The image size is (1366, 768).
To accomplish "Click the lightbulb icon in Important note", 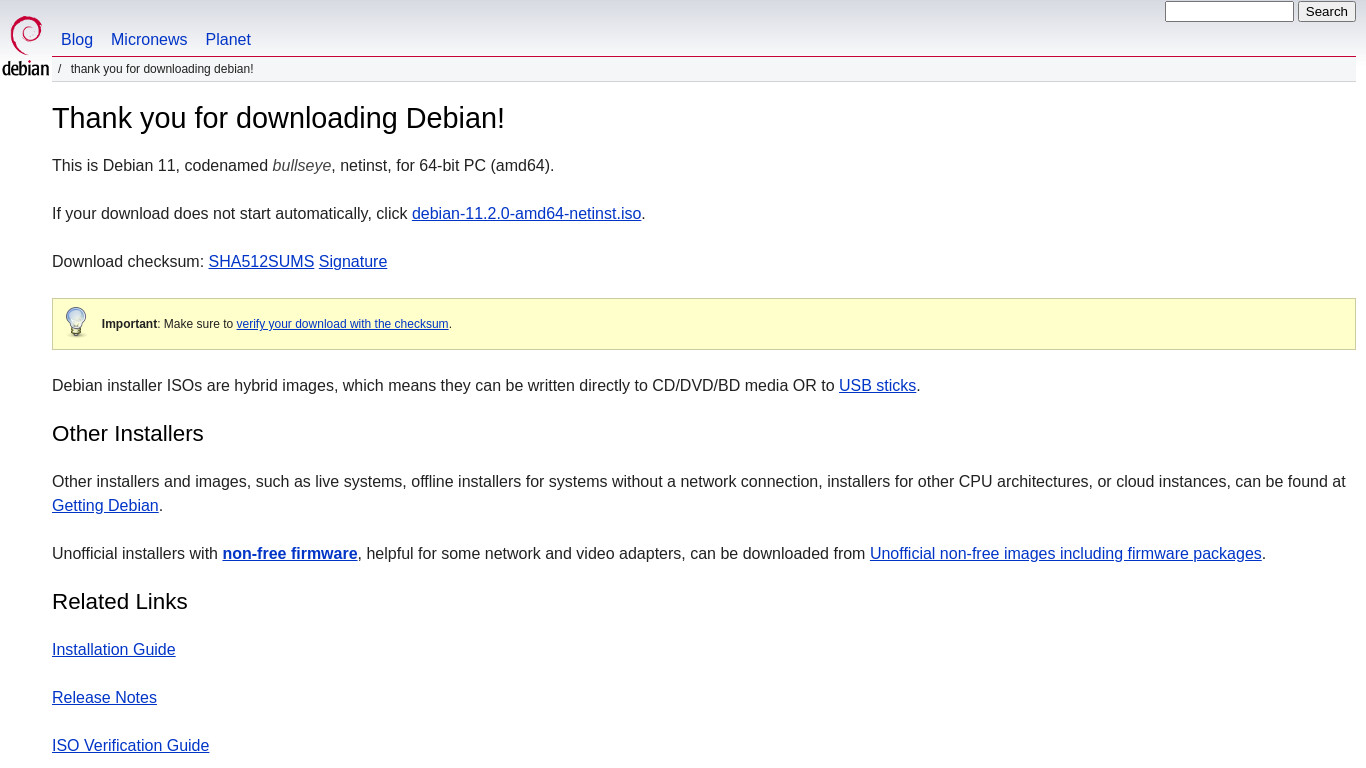I will click(76, 322).
